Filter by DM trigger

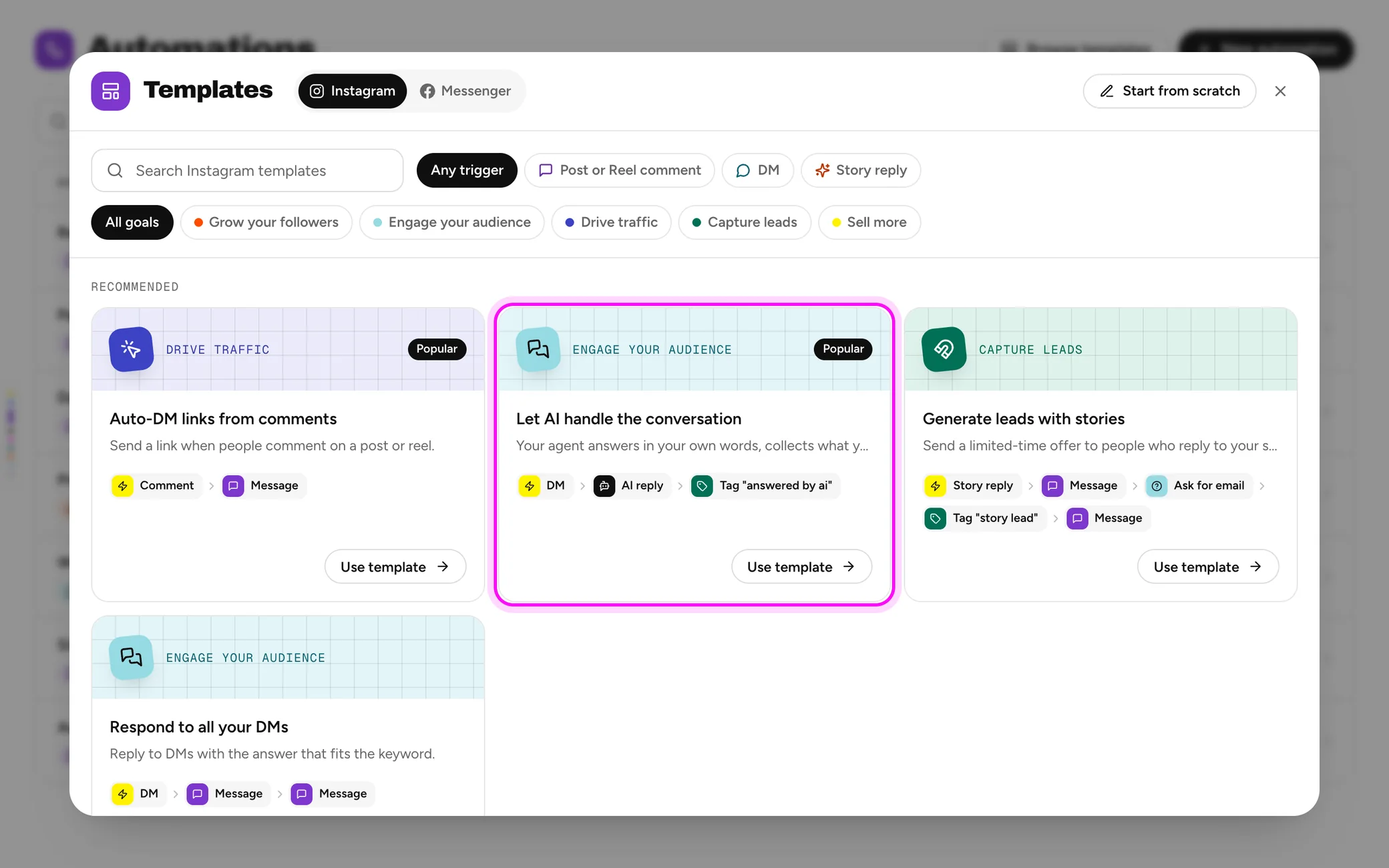(757, 170)
